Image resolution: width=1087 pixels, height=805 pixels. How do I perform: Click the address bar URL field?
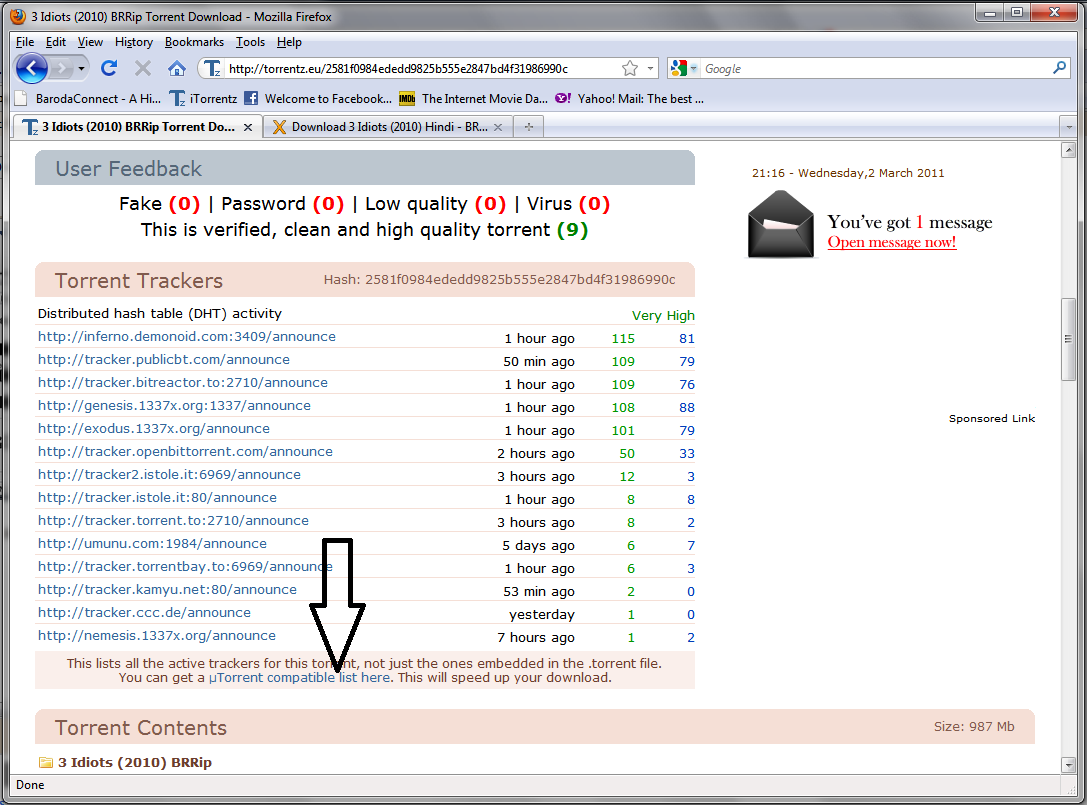[421, 69]
